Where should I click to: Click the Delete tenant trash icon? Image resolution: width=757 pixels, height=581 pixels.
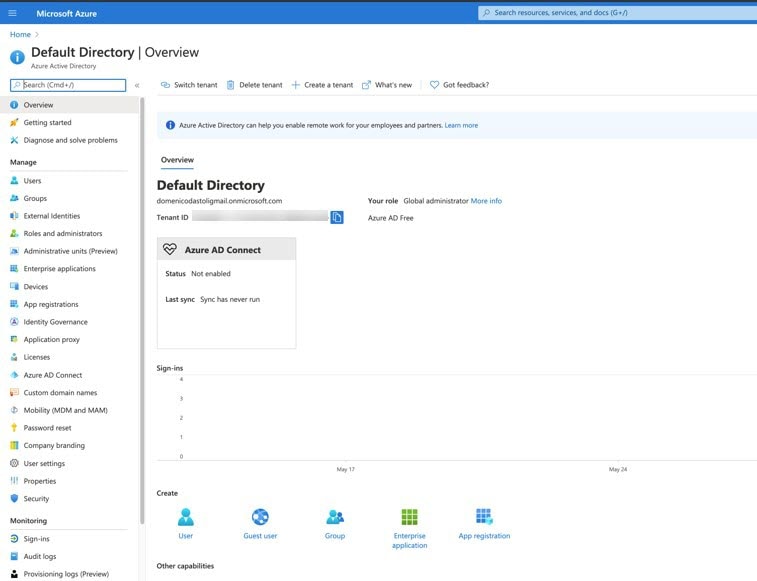point(230,85)
